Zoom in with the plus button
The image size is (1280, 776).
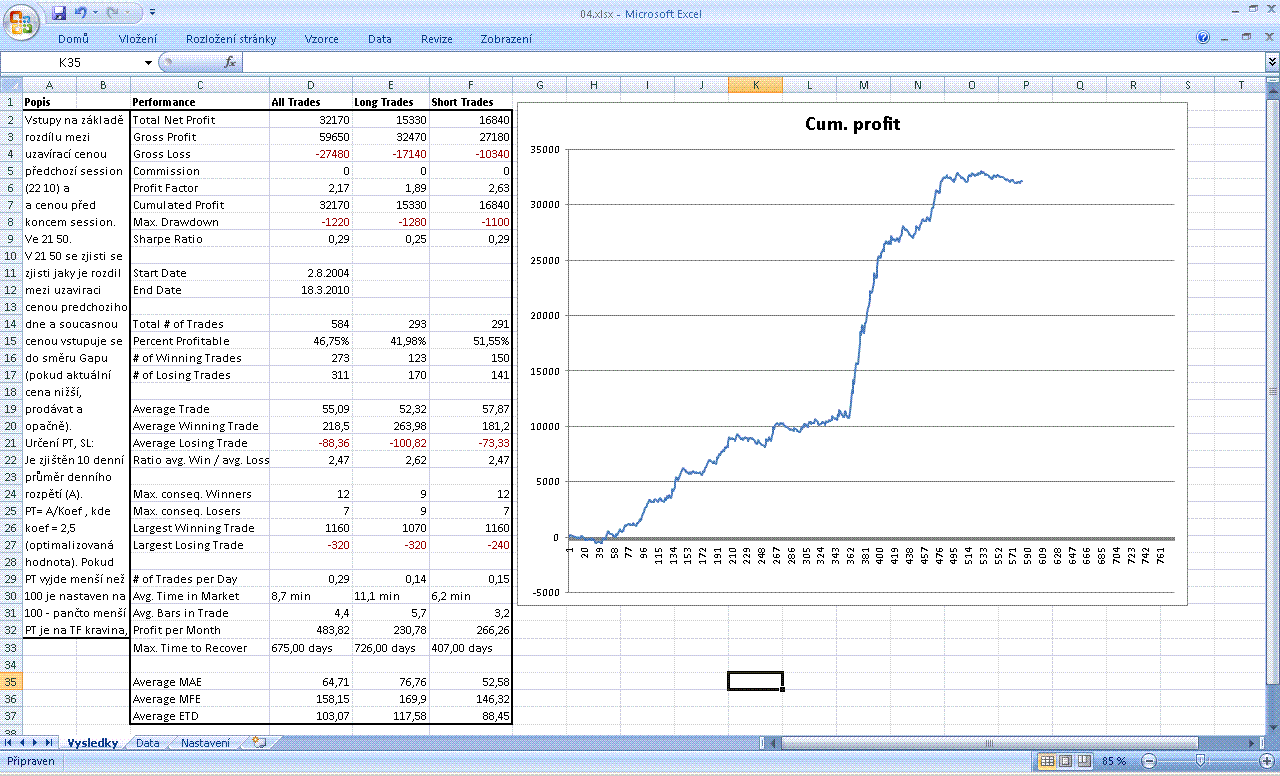(1266, 761)
